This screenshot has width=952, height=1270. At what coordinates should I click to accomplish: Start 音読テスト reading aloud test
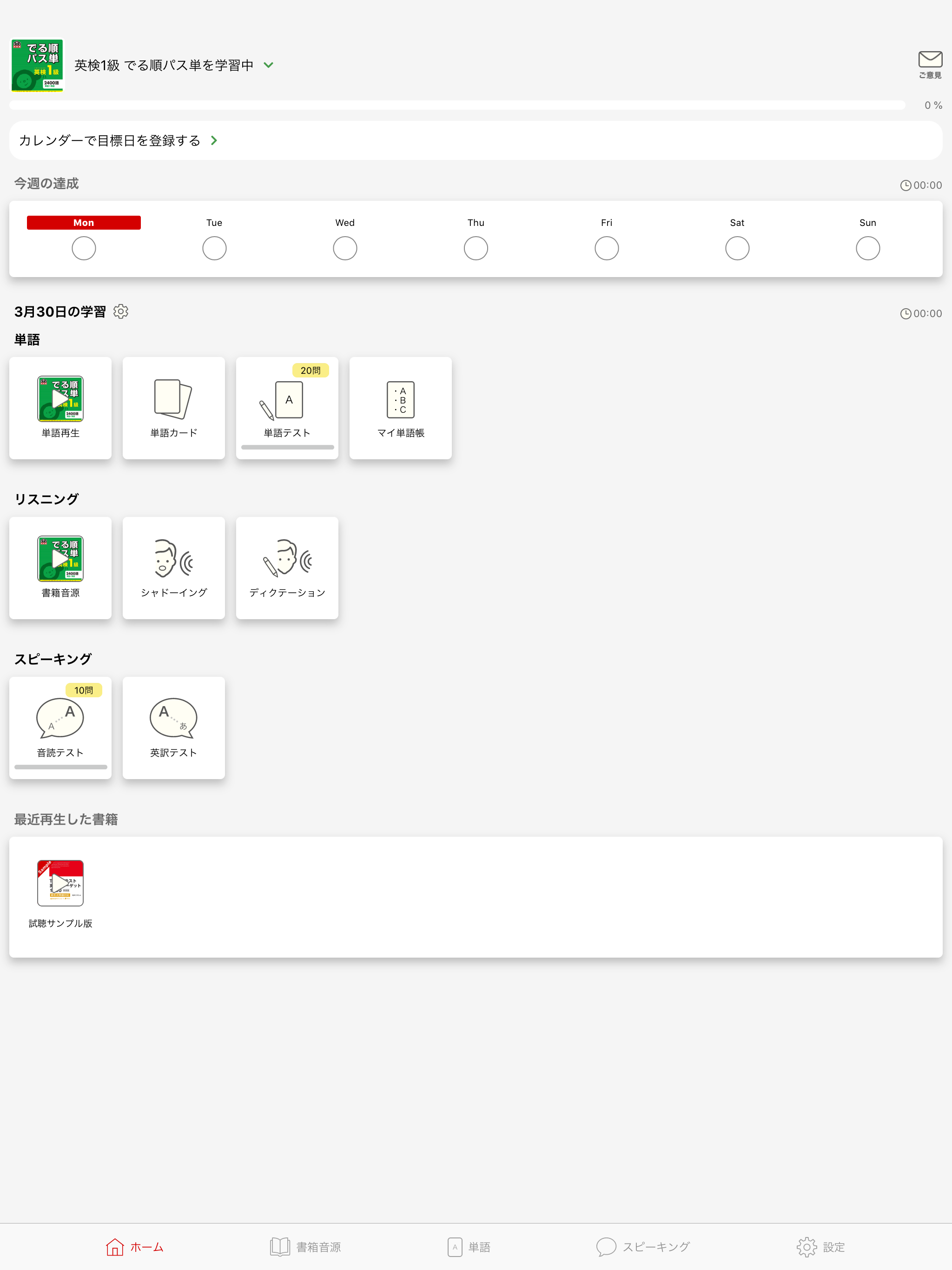tap(60, 727)
